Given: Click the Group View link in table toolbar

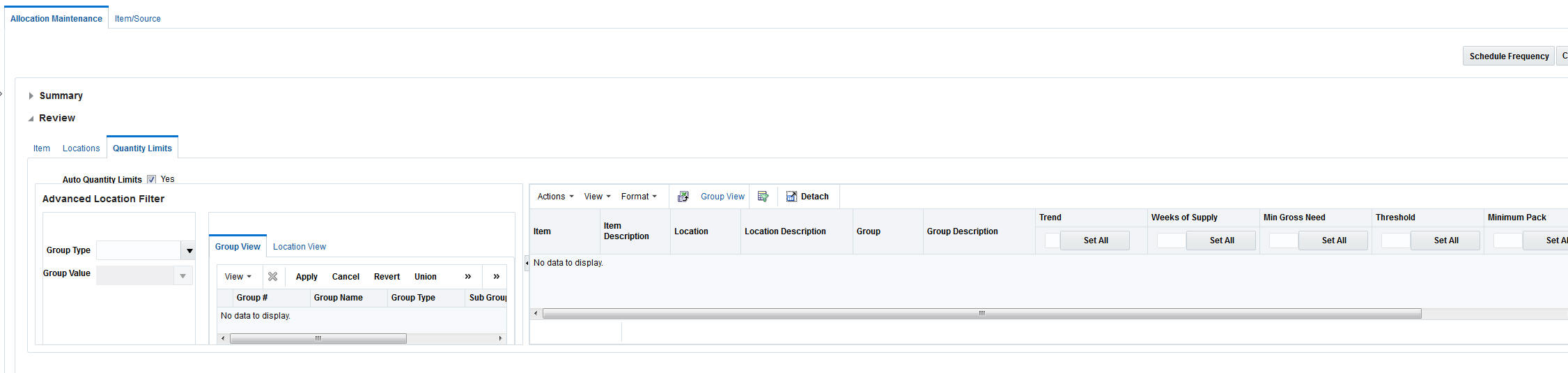Looking at the screenshot, I should pyautogui.click(x=722, y=197).
